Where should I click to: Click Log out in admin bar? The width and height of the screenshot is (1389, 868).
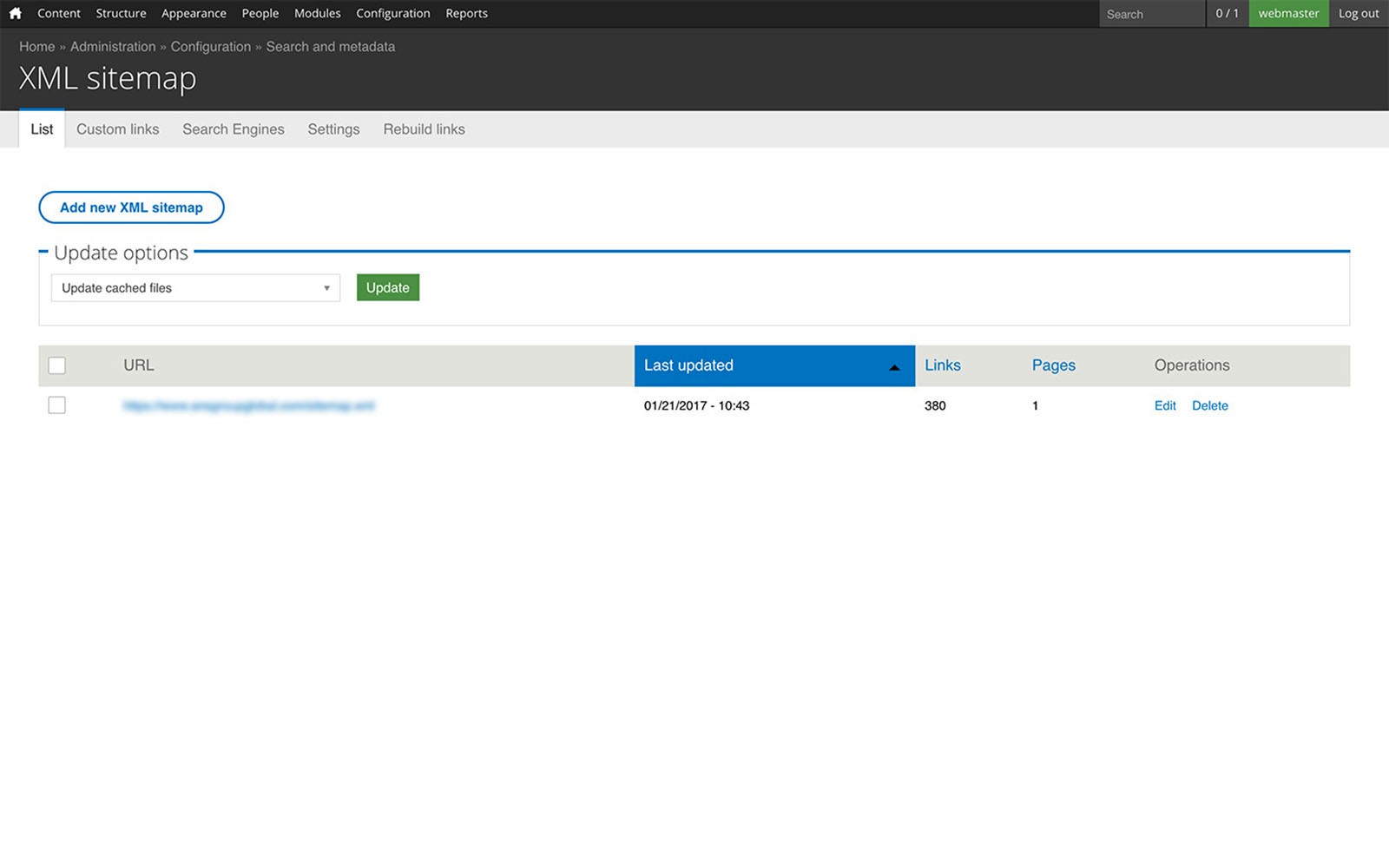[1359, 13]
